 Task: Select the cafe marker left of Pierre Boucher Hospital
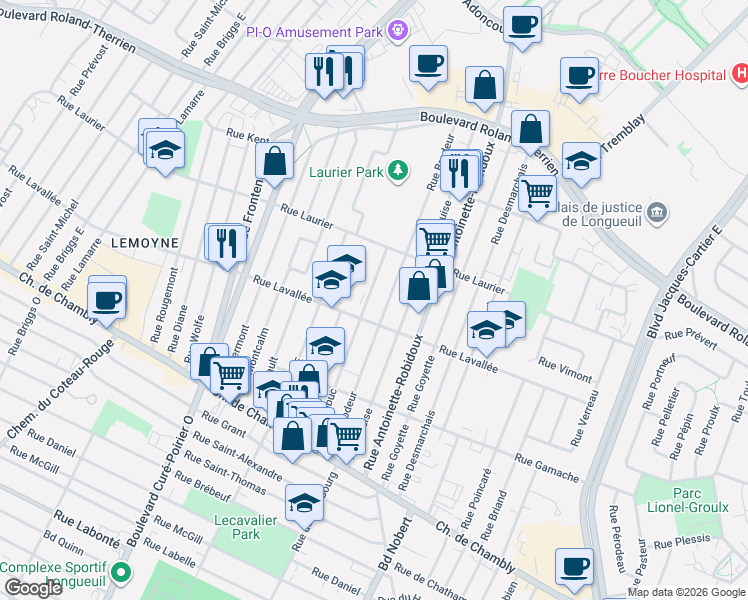[579, 78]
